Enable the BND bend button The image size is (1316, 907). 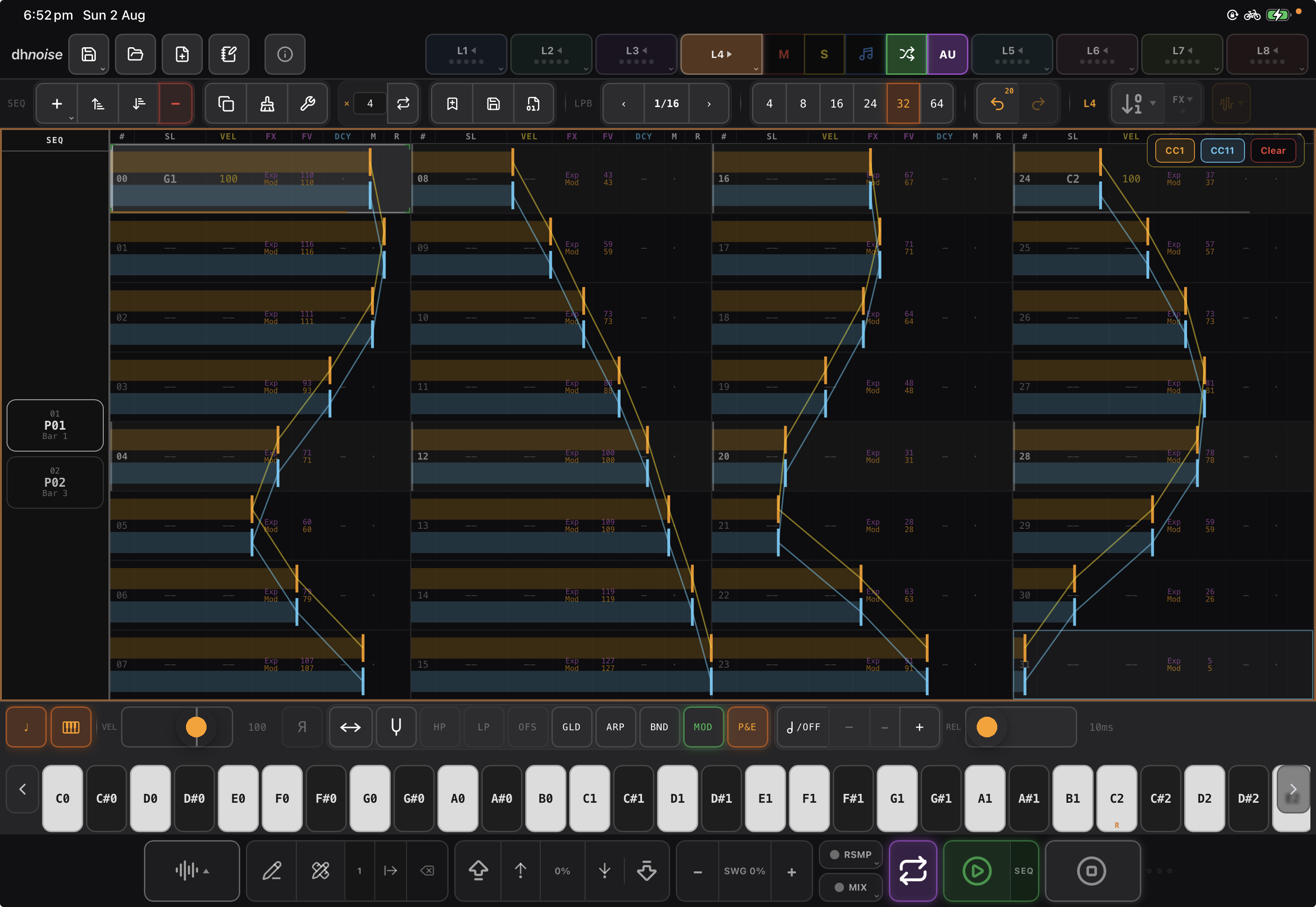[x=659, y=727]
